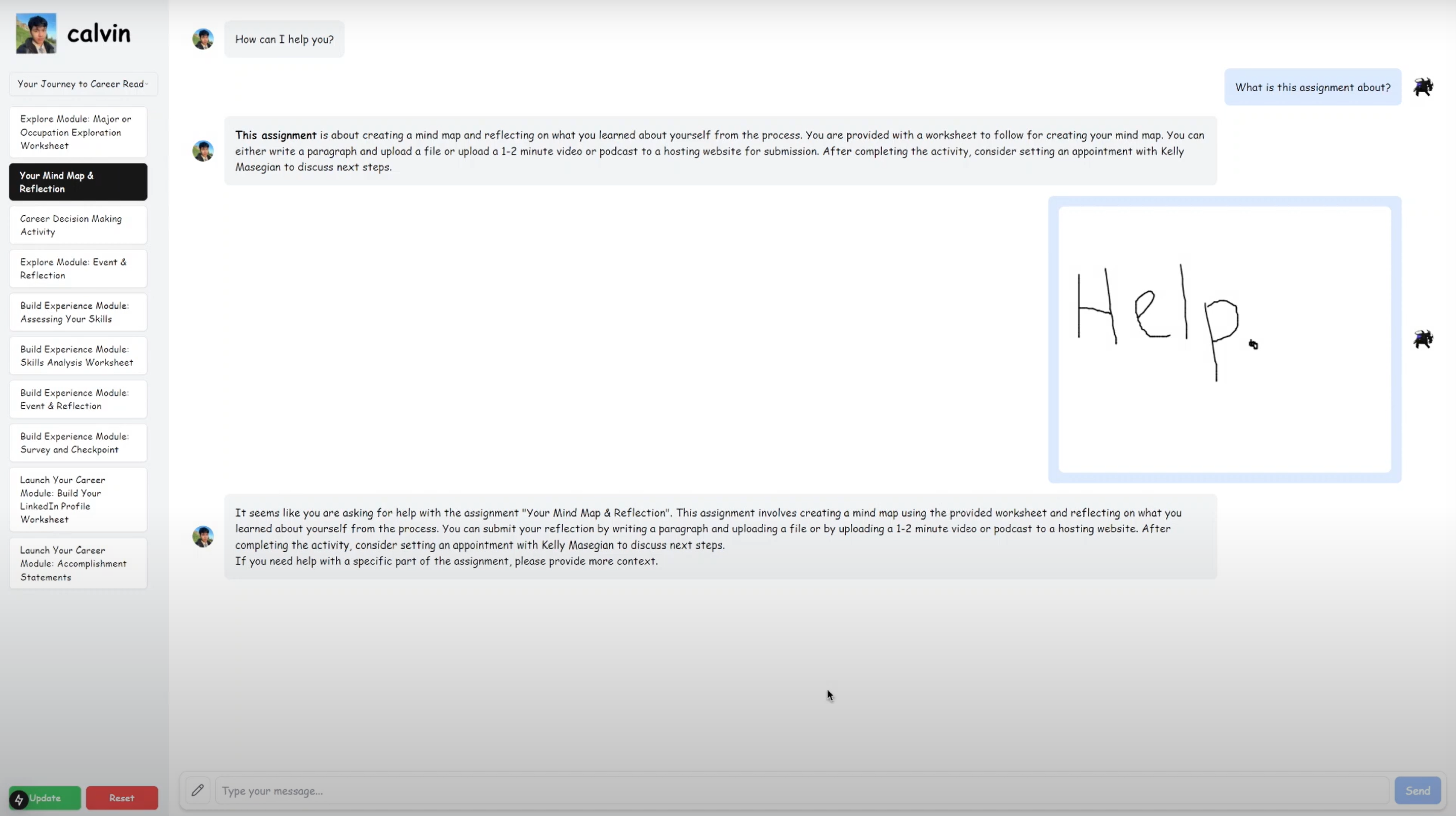The image size is (1456, 816).
Task: Click user avatar next to 'What is this assignment about?'
Action: tap(1423, 87)
